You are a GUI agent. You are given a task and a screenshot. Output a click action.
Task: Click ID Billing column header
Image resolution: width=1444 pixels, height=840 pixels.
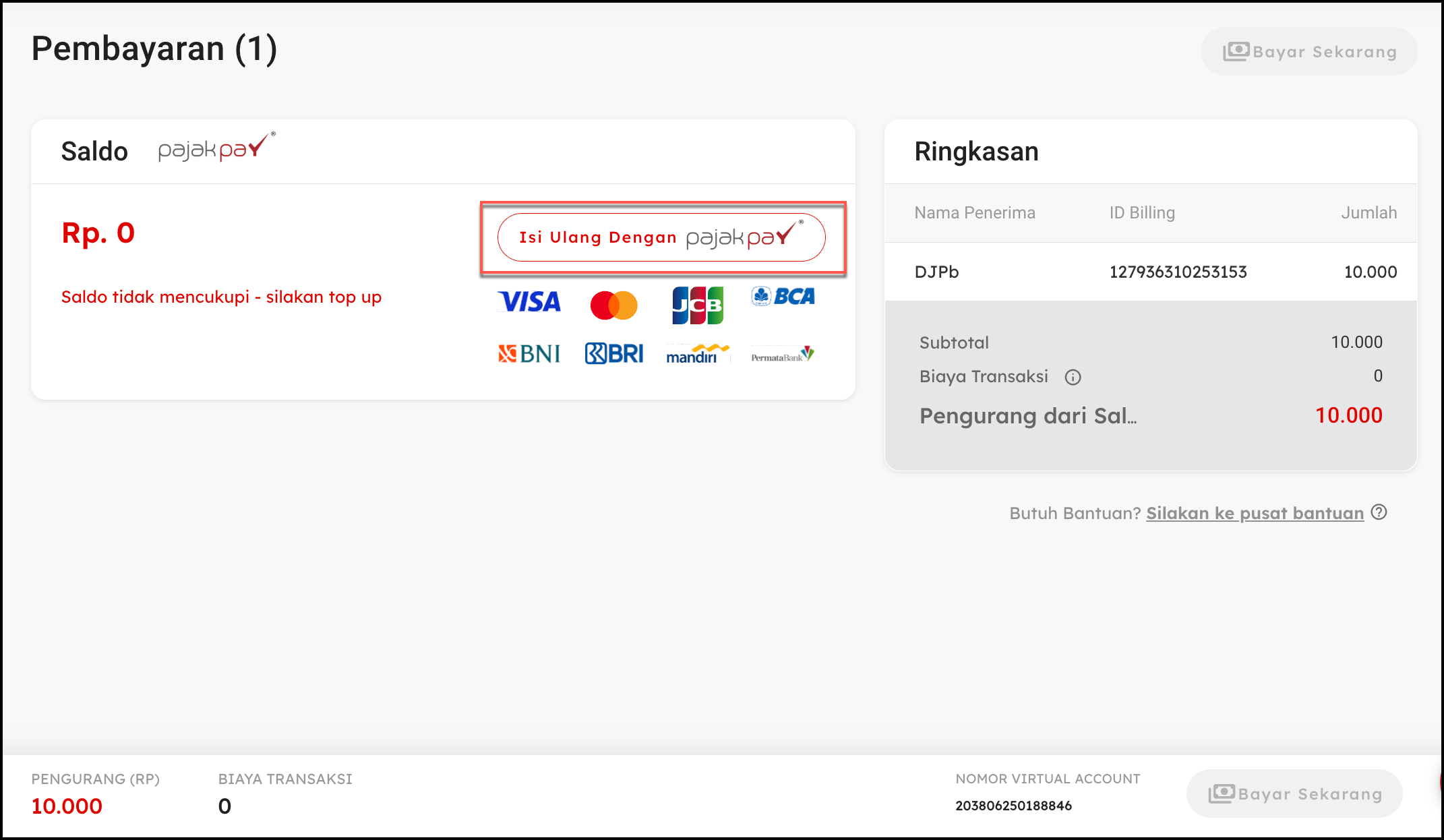click(x=1142, y=213)
